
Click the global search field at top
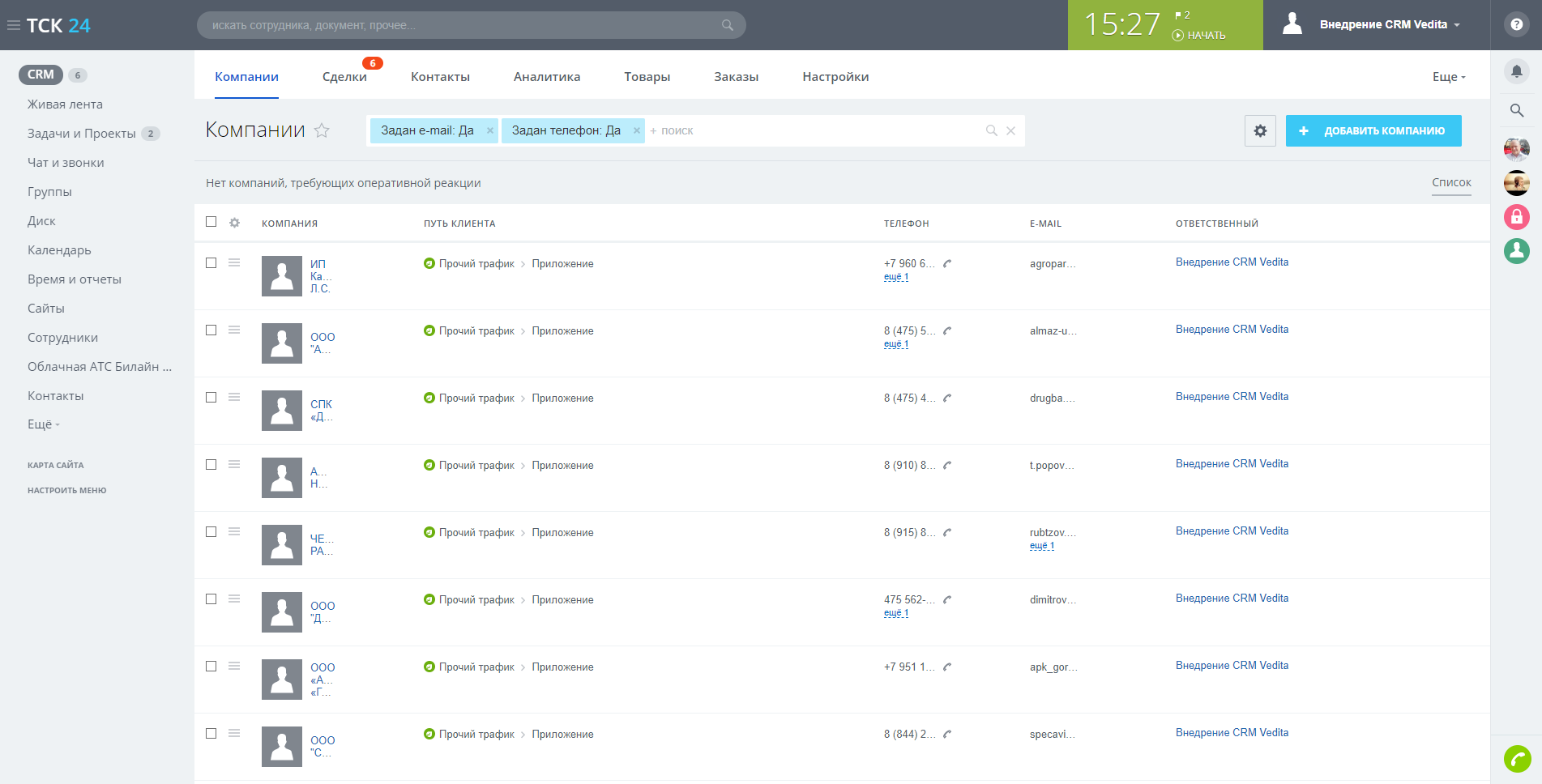point(462,25)
